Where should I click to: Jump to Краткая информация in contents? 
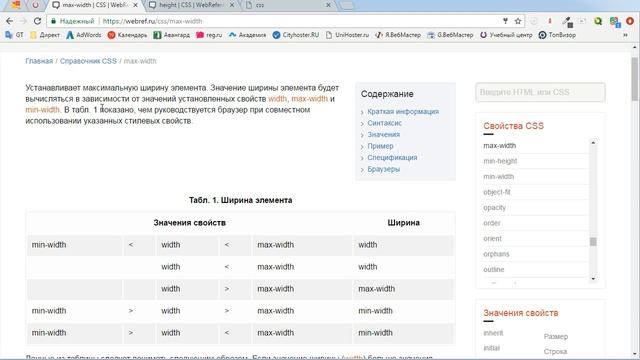403,111
